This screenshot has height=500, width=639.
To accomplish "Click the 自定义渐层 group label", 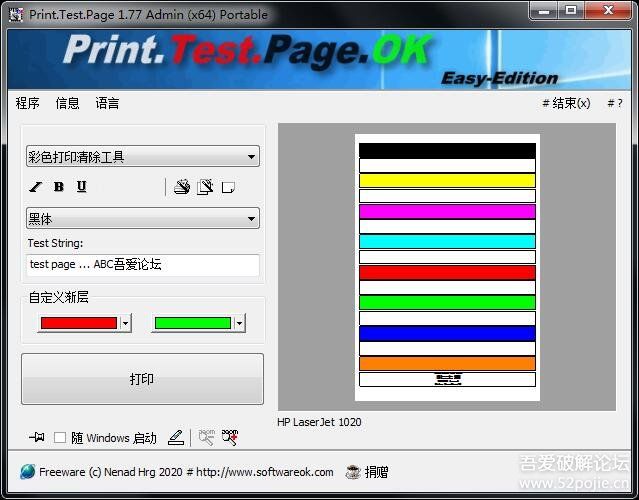I will click(x=59, y=297).
